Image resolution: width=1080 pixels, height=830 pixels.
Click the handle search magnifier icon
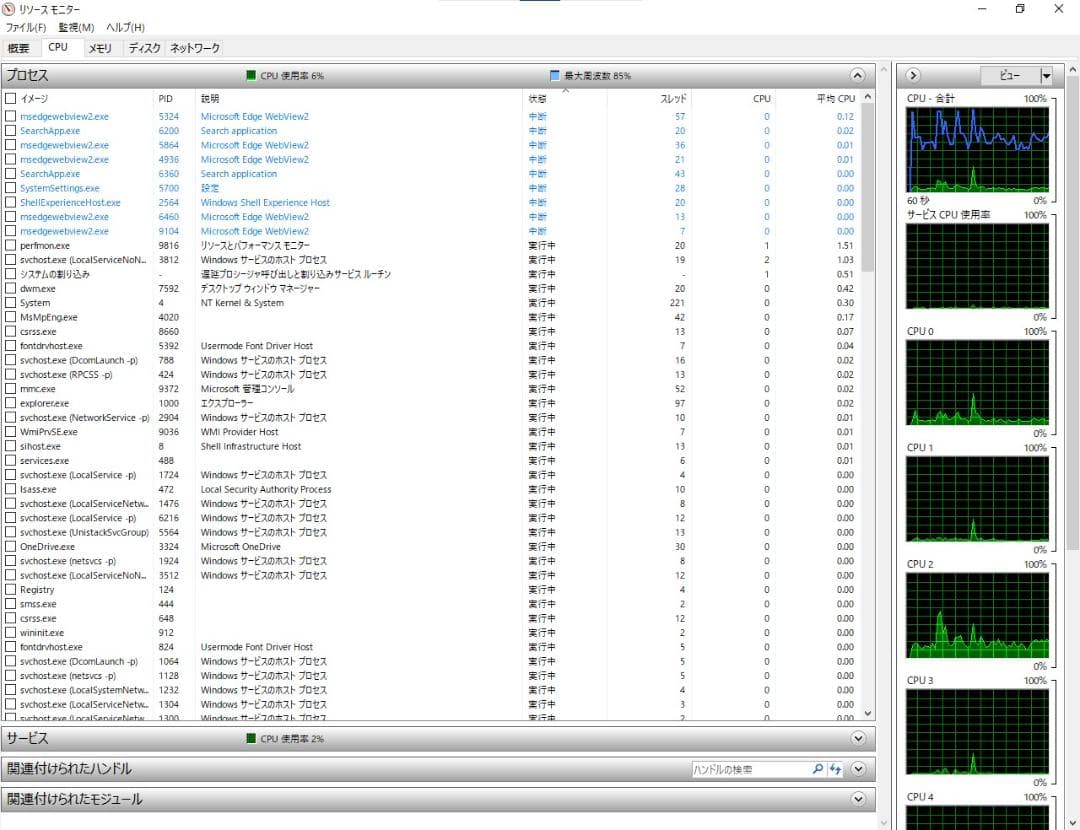coord(817,768)
